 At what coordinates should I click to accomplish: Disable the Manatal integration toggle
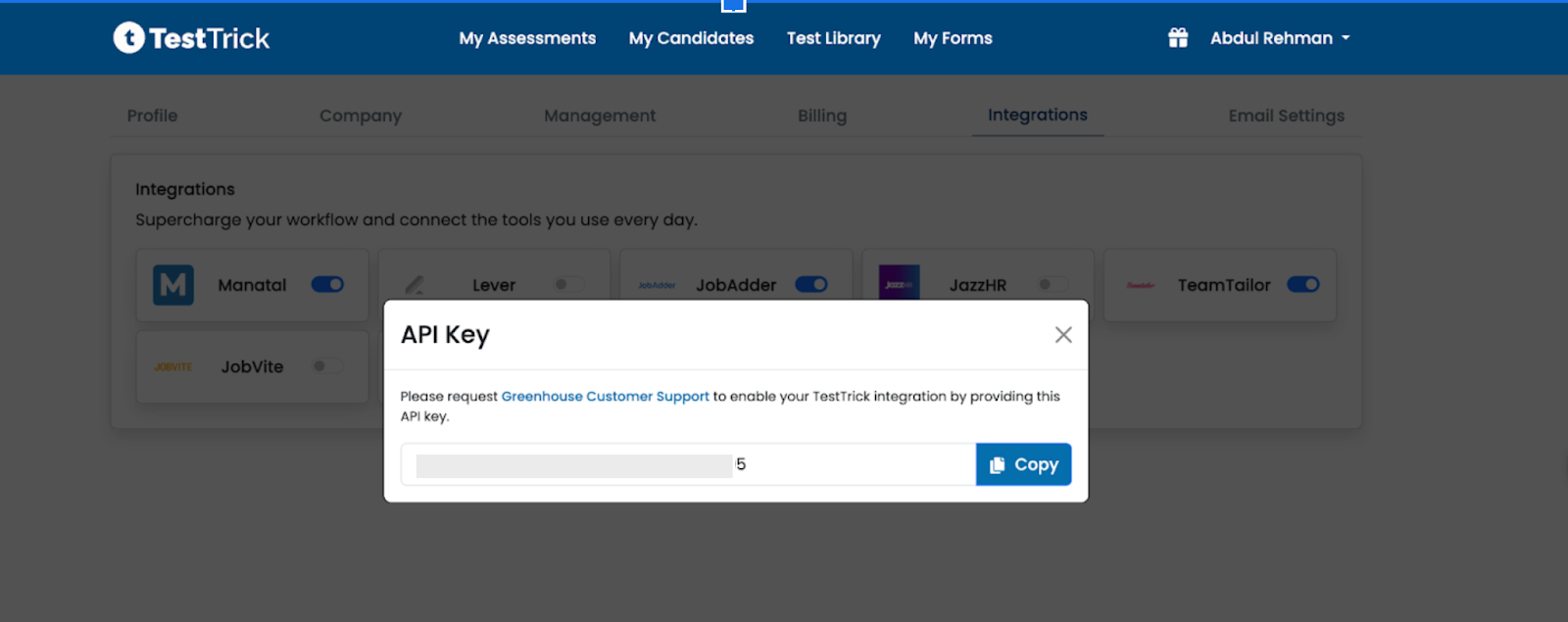(x=327, y=285)
